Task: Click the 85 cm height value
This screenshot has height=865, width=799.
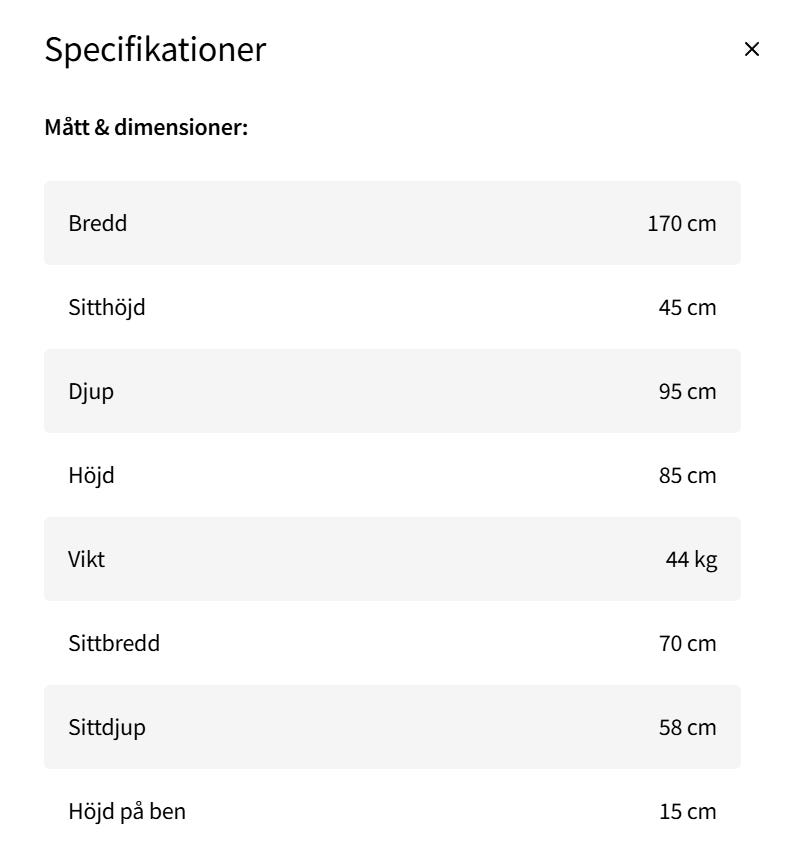Action: coord(688,475)
